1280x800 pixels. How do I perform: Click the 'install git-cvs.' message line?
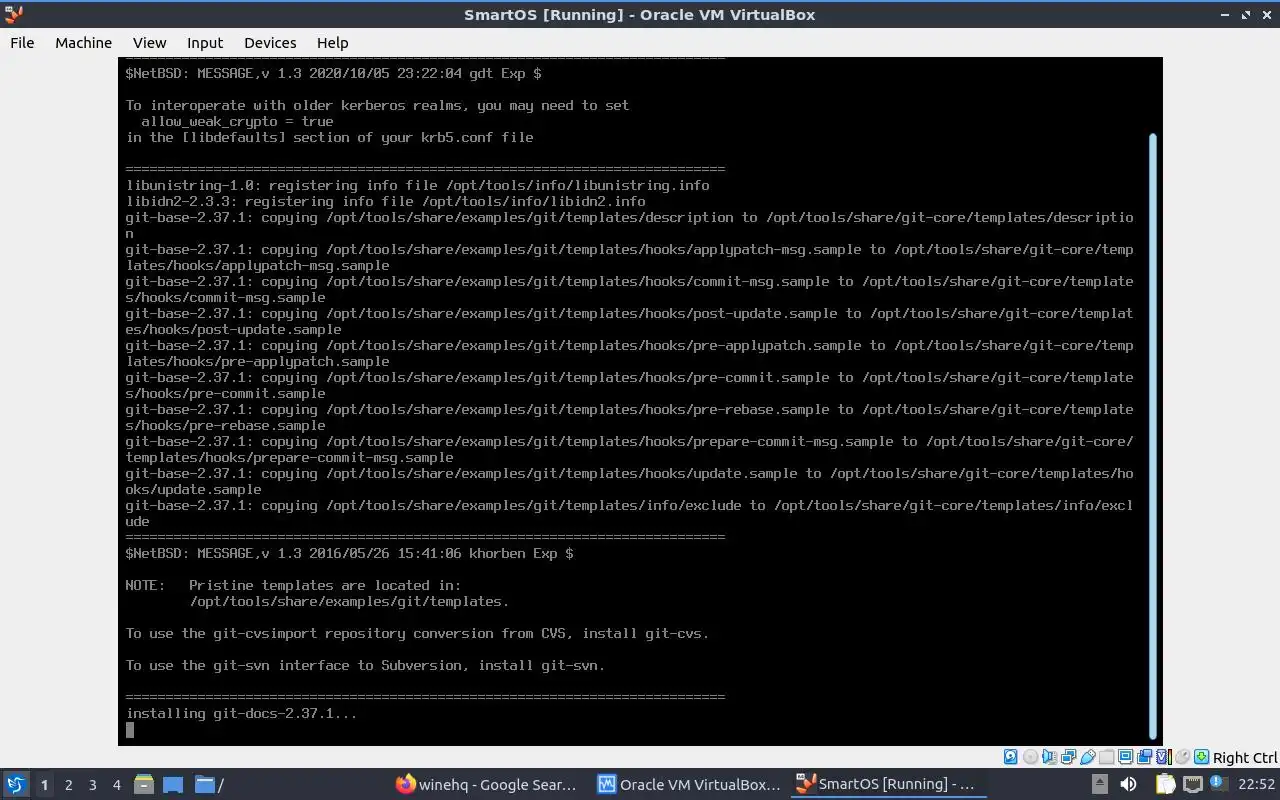[x=417, y=634]
